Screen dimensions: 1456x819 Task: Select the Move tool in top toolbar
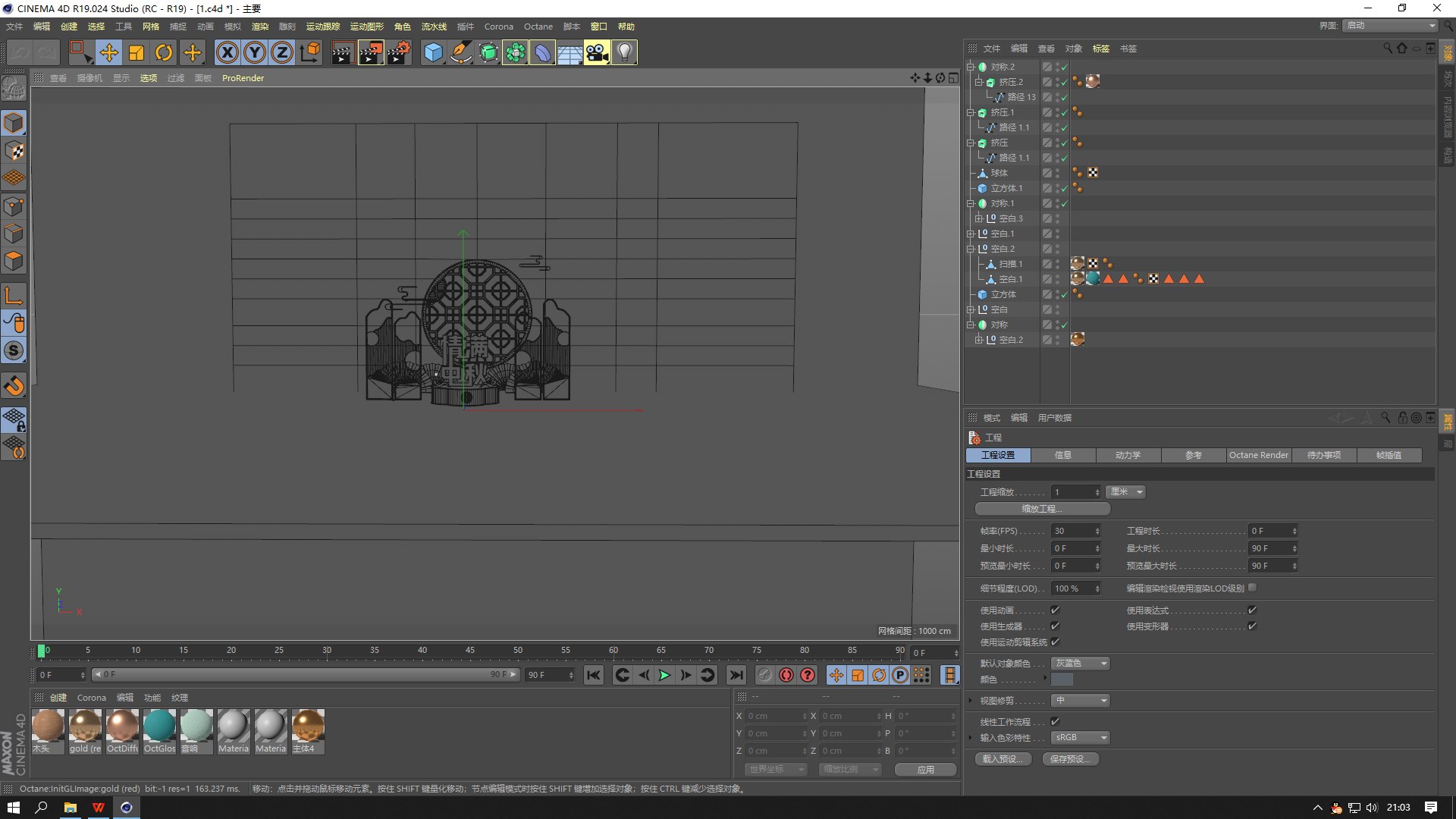click(108, 52)
